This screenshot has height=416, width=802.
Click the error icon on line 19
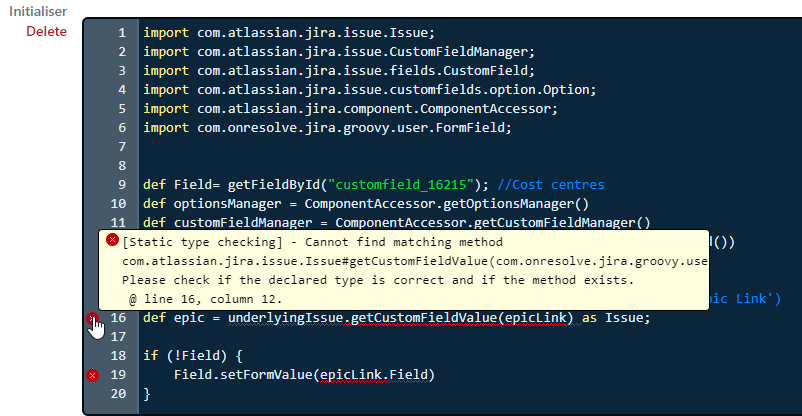tap(92, 376)
